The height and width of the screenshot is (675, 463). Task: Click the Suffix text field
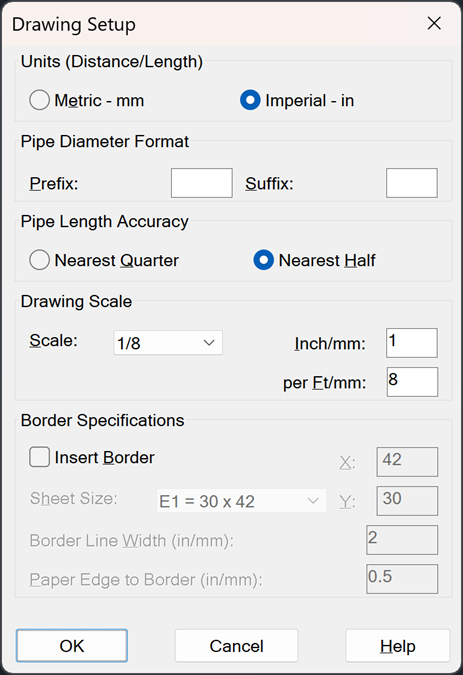click(x=412, y=183)
